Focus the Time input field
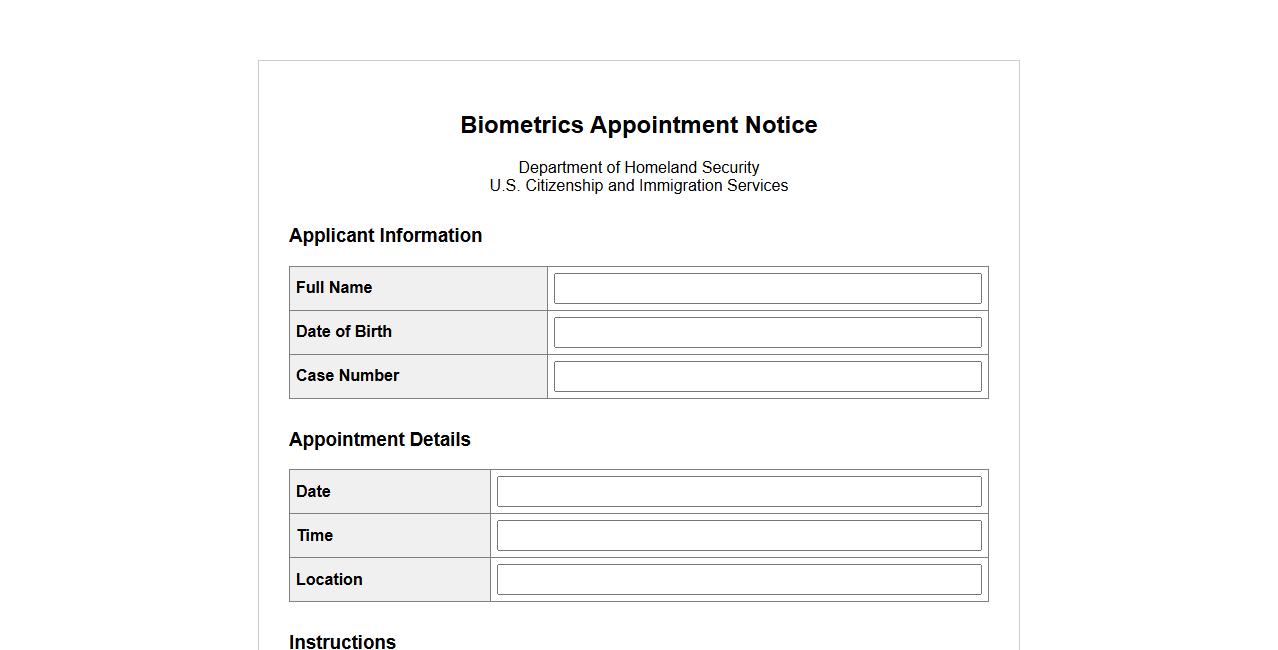1278x650 pixels. pos(739,536)
